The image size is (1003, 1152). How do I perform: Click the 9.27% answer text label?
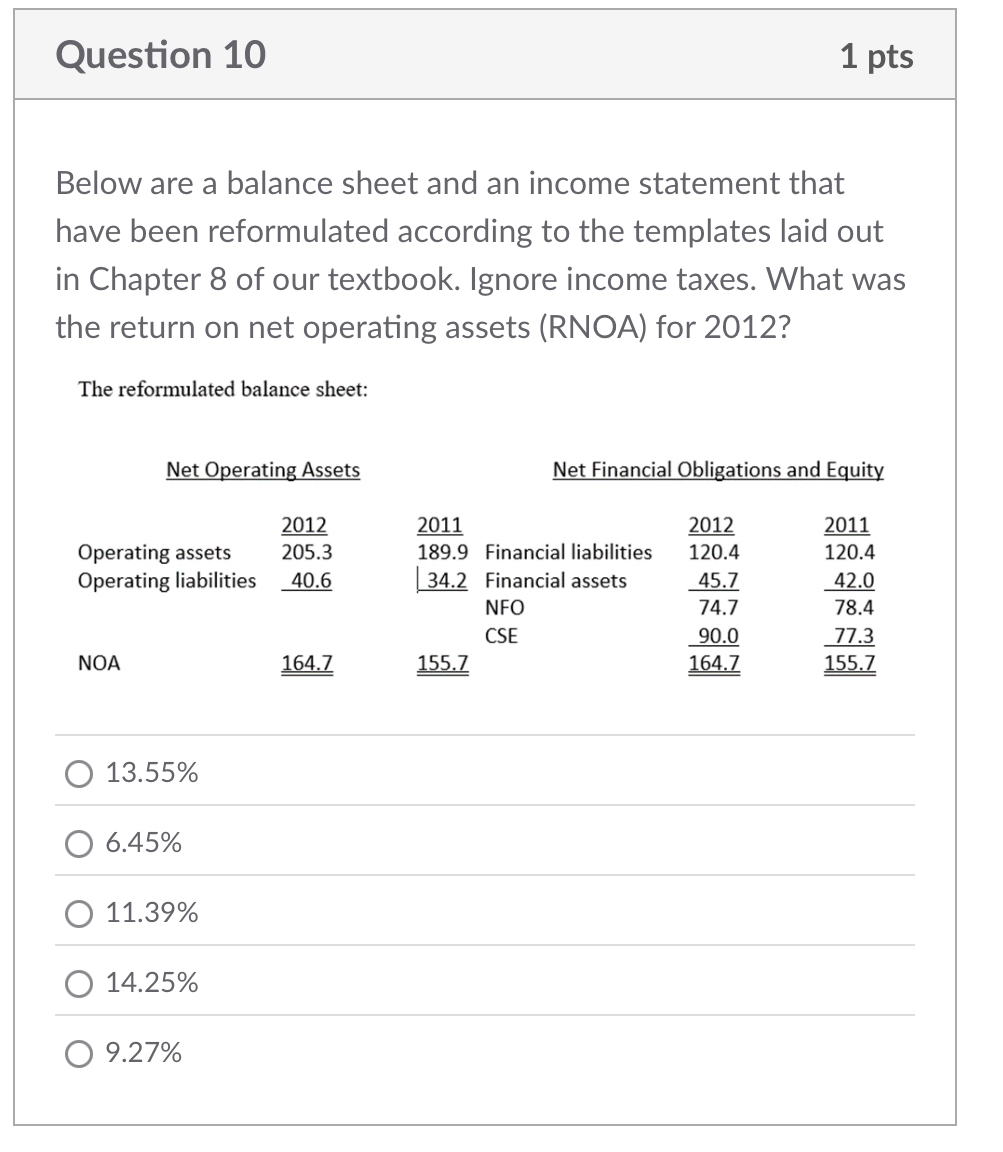[x=142, y=1052]
